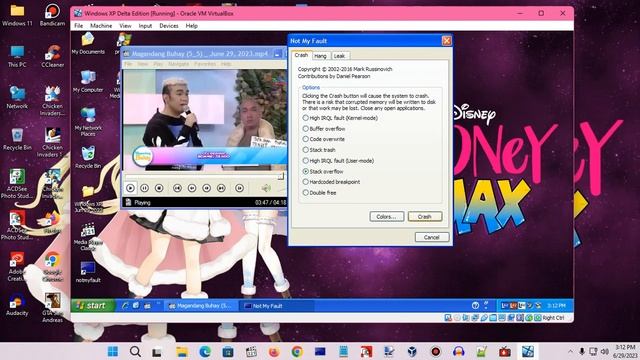Open the Crash tab in Not My Fault
This screenshot has width=640, height=360.
coord(301,55)
